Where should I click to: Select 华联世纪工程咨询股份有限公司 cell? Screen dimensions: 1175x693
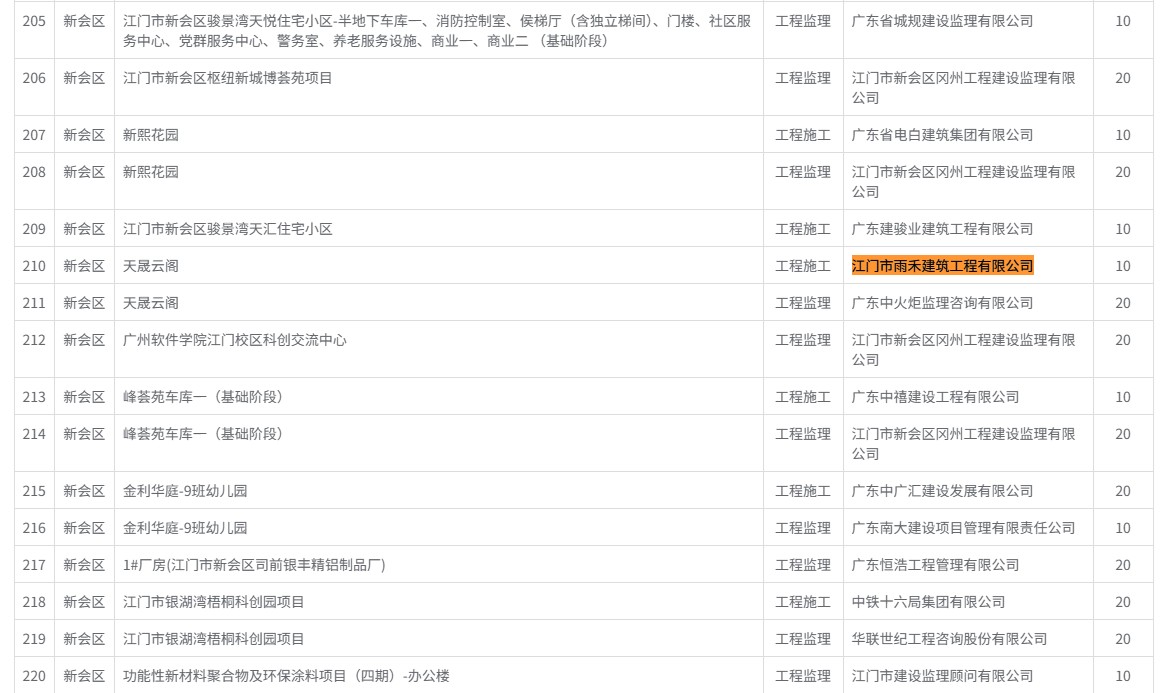pos(949,639)
